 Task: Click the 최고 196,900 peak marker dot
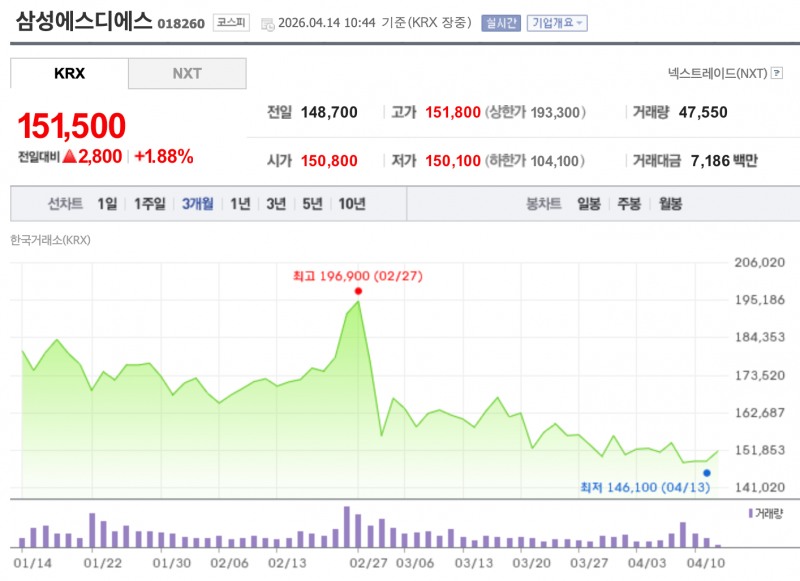[x=359, y=291]
